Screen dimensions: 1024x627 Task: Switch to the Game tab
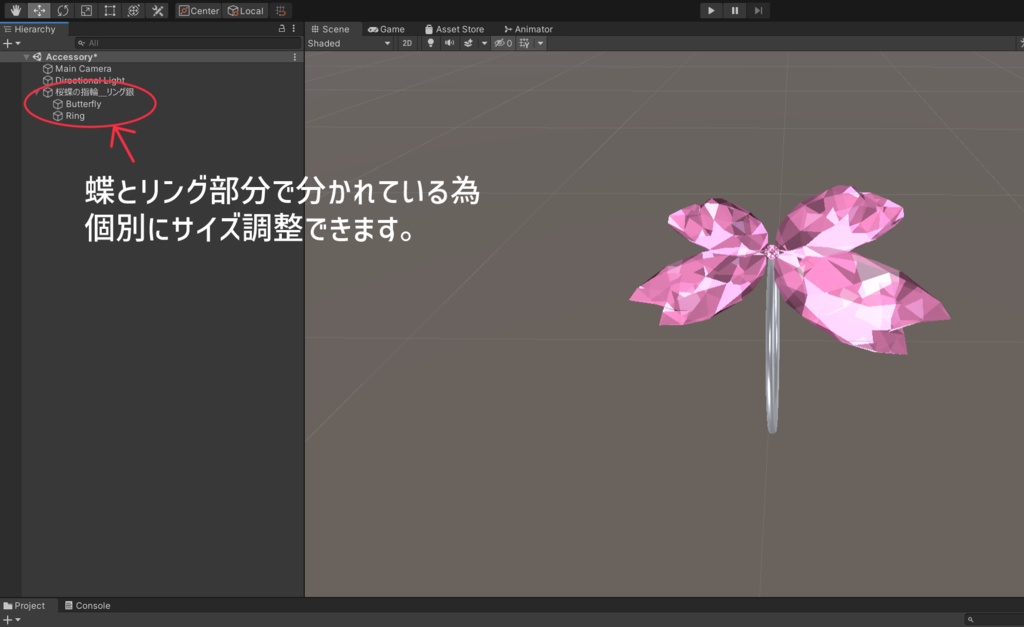tap(388, 29)
